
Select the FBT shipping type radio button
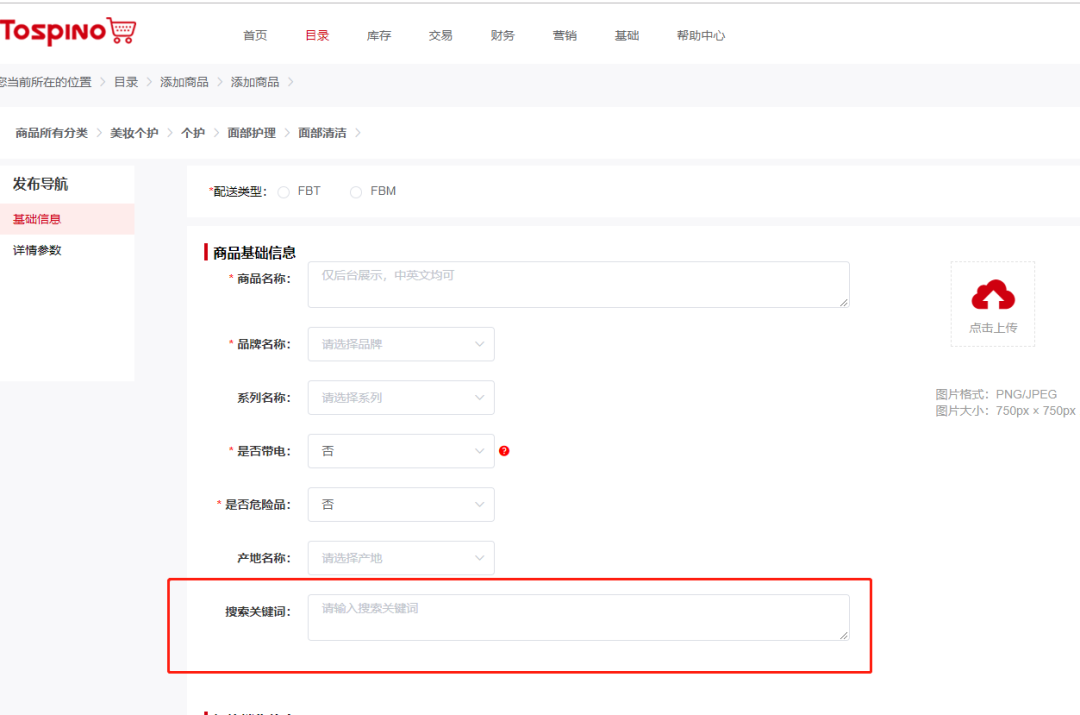[x=283, y=191]
